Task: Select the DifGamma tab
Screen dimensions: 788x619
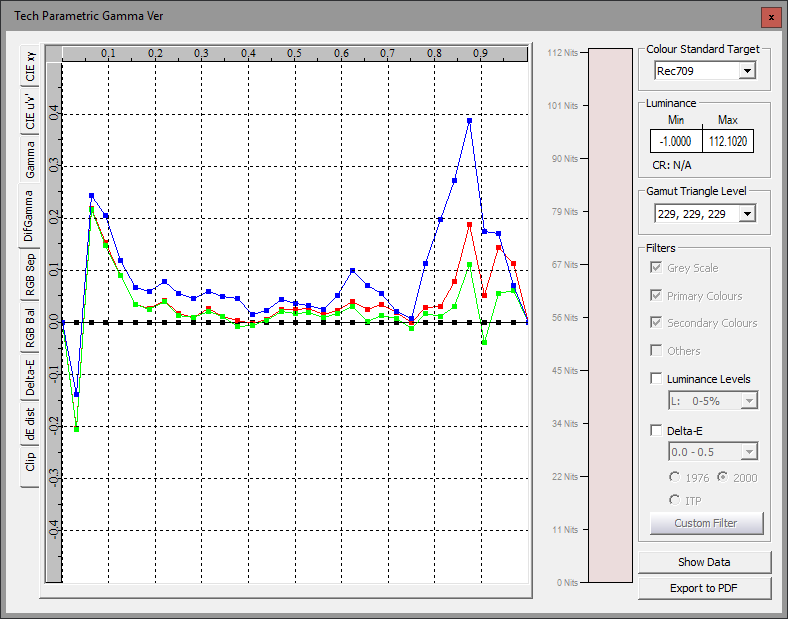Action: pos(29,216)
